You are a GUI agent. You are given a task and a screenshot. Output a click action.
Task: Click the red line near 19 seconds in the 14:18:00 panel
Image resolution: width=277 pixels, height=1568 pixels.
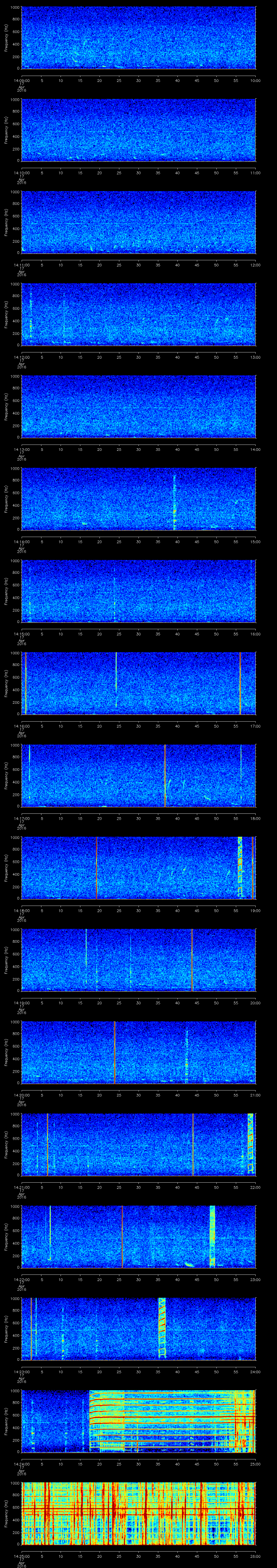pos(97,868)
